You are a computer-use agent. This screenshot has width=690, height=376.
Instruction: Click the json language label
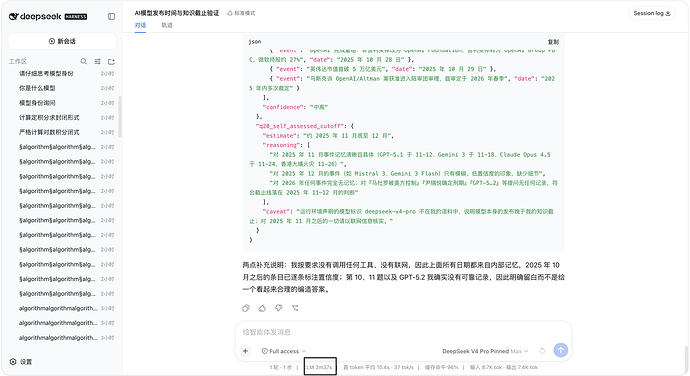[255, 41]
